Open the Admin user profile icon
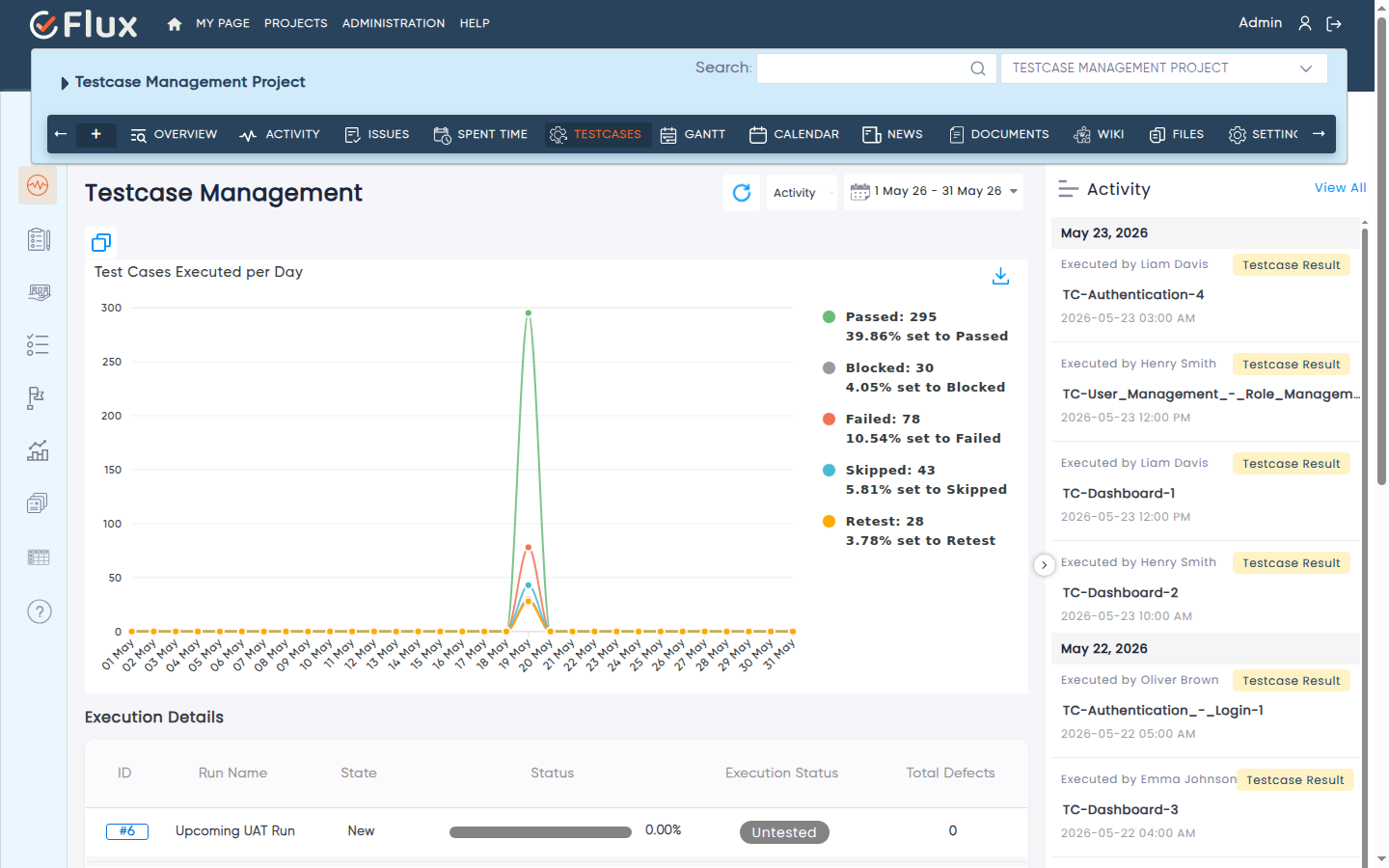The width and height of the screenshot is (1389, 868). pos(1305,23)
